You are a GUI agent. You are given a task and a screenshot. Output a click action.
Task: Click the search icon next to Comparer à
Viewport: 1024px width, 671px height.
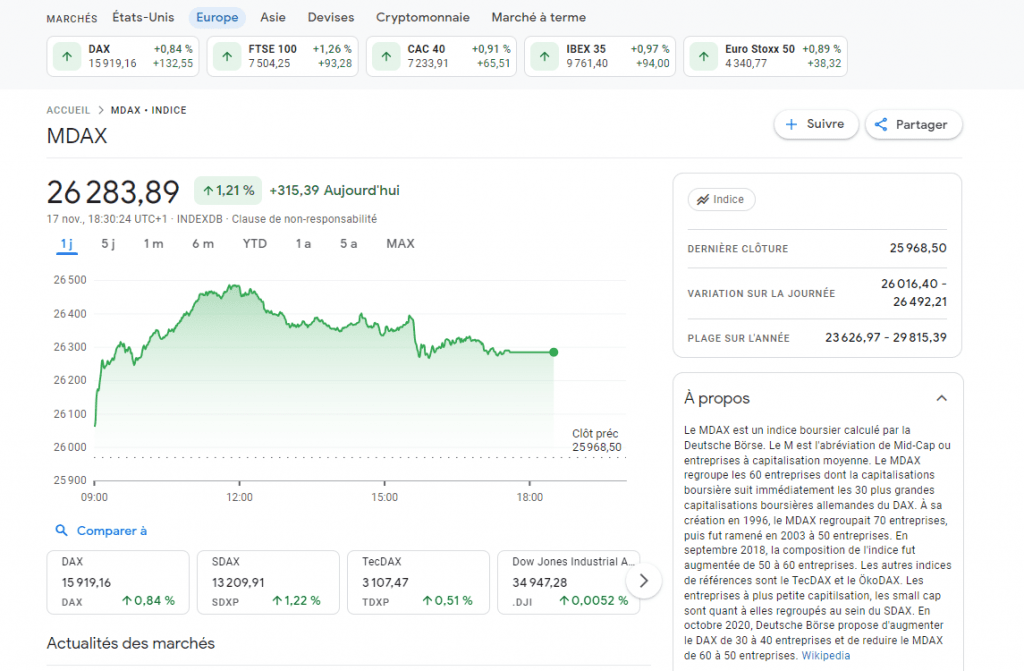[61, 531]
